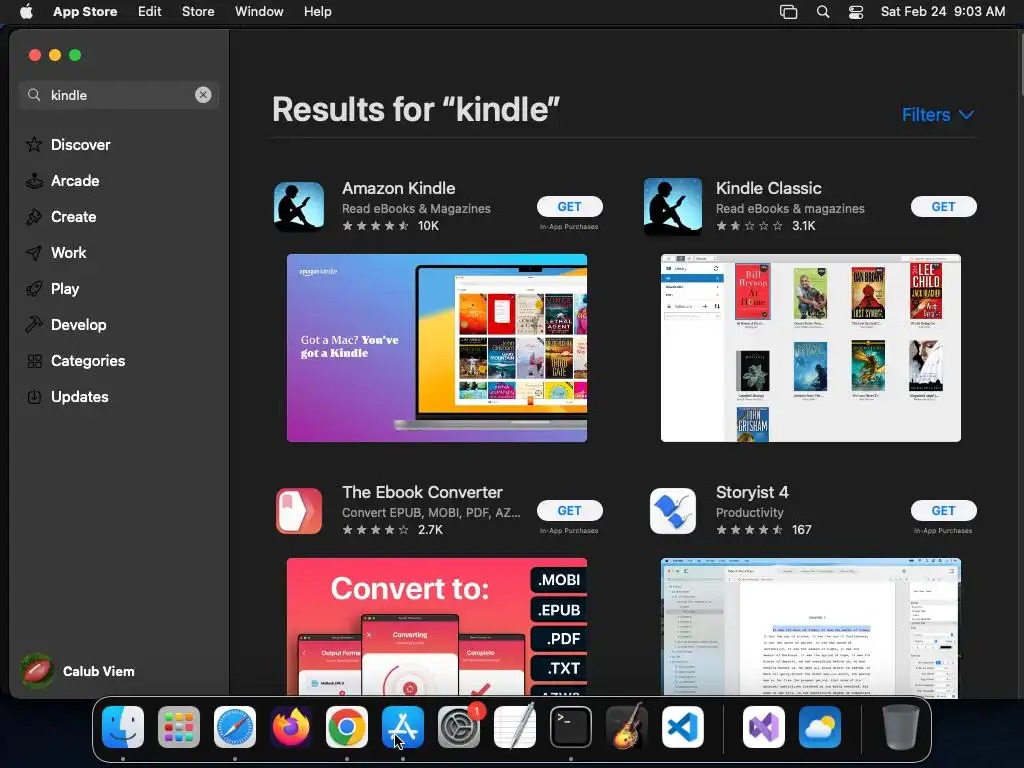1024x768 pixels.
Task: Get the Storyist 4 app
Action: click(x=944, y=511)
